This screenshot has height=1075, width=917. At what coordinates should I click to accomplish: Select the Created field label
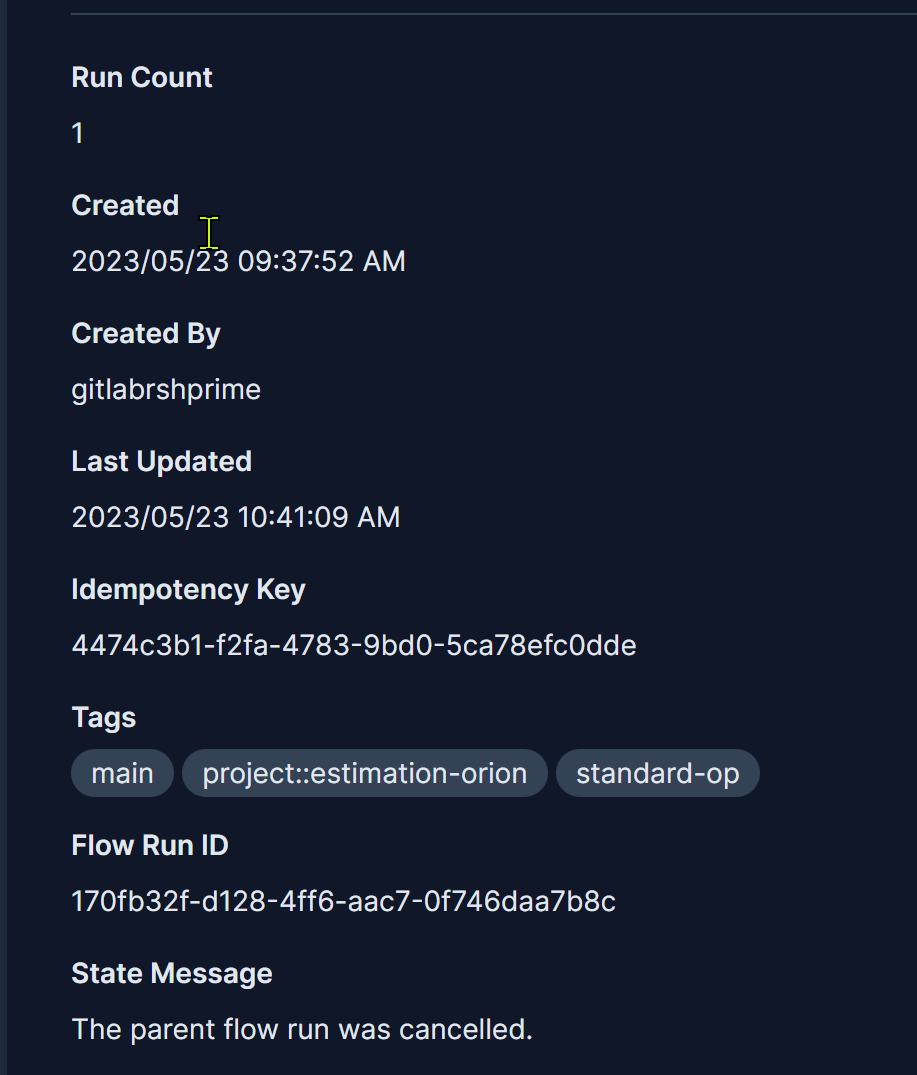pyautogui.click(x=124, y=205)
